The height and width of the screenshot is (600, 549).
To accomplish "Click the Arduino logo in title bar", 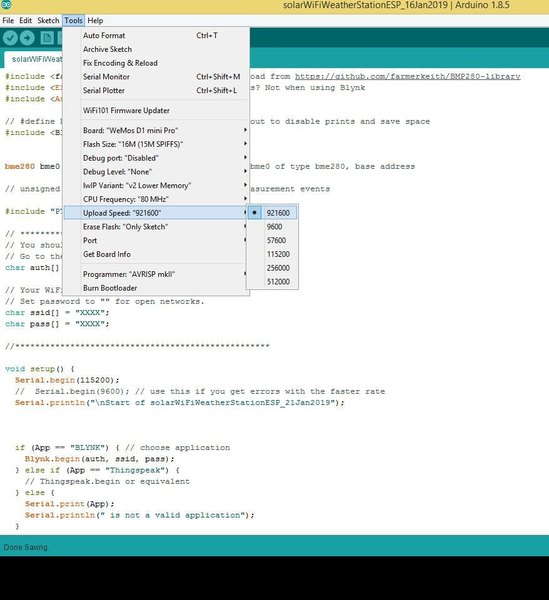I will pyautogui.click(x=6, y=5).
